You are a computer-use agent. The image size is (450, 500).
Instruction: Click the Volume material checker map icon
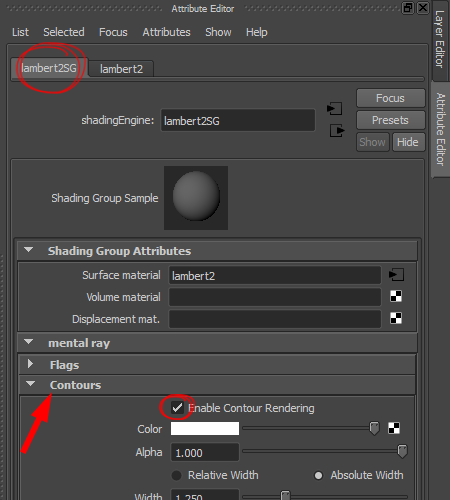click(396, 296)
